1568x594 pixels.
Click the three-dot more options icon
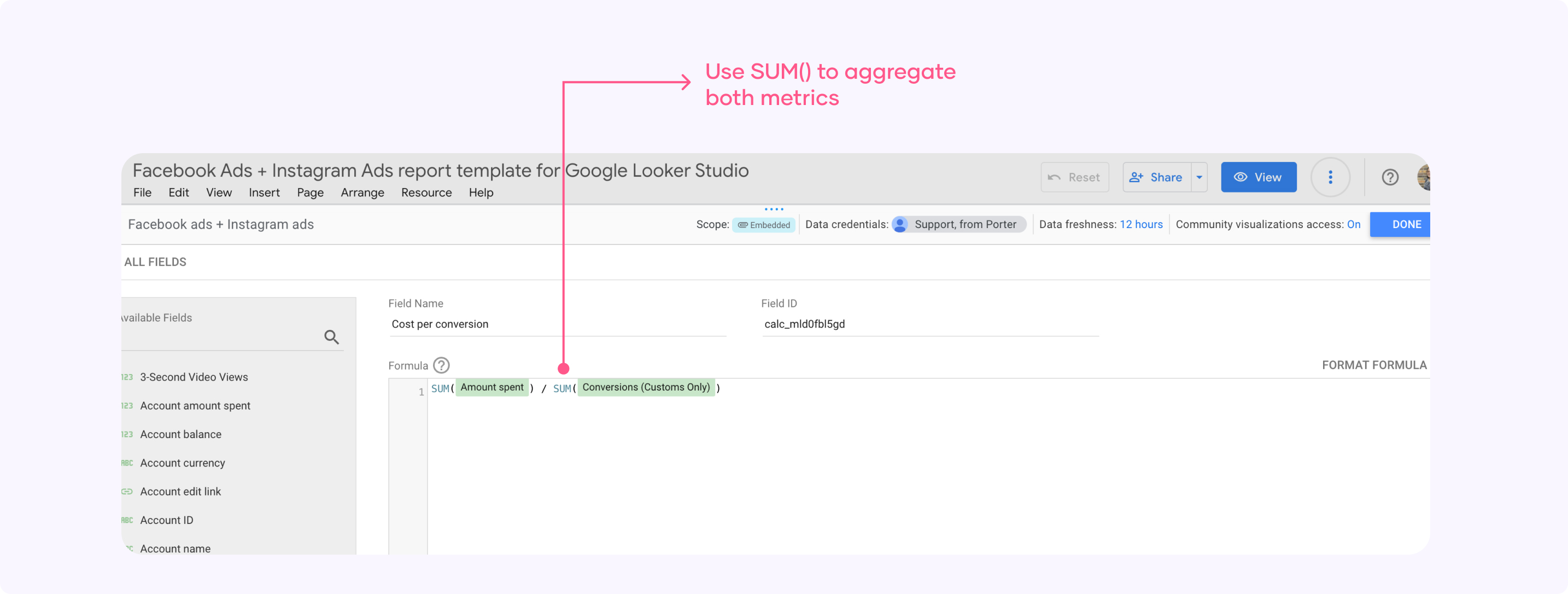point(1330,177)
